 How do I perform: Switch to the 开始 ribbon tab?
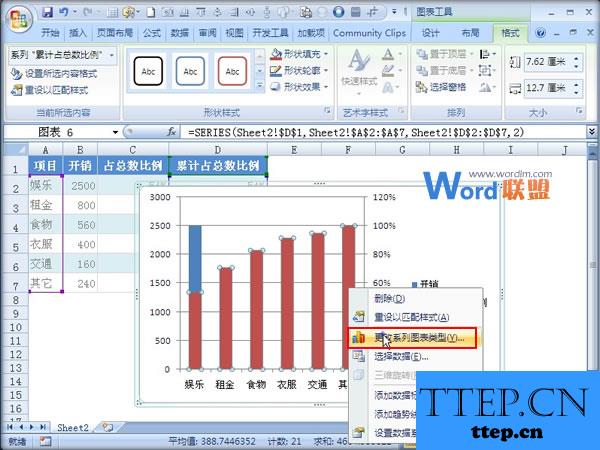(x=50, y=33)
